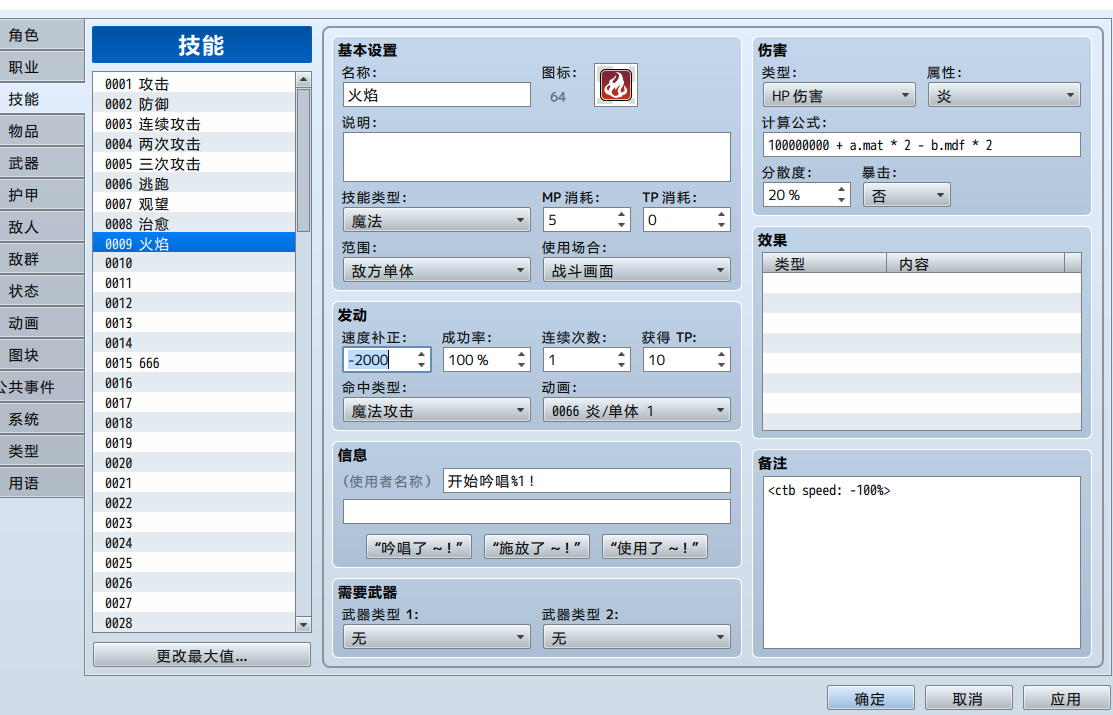The height and width of the screenshot is (715, 1113).
Task: Open the 武器类型 1 dropdown
Action: pos(437,637)
